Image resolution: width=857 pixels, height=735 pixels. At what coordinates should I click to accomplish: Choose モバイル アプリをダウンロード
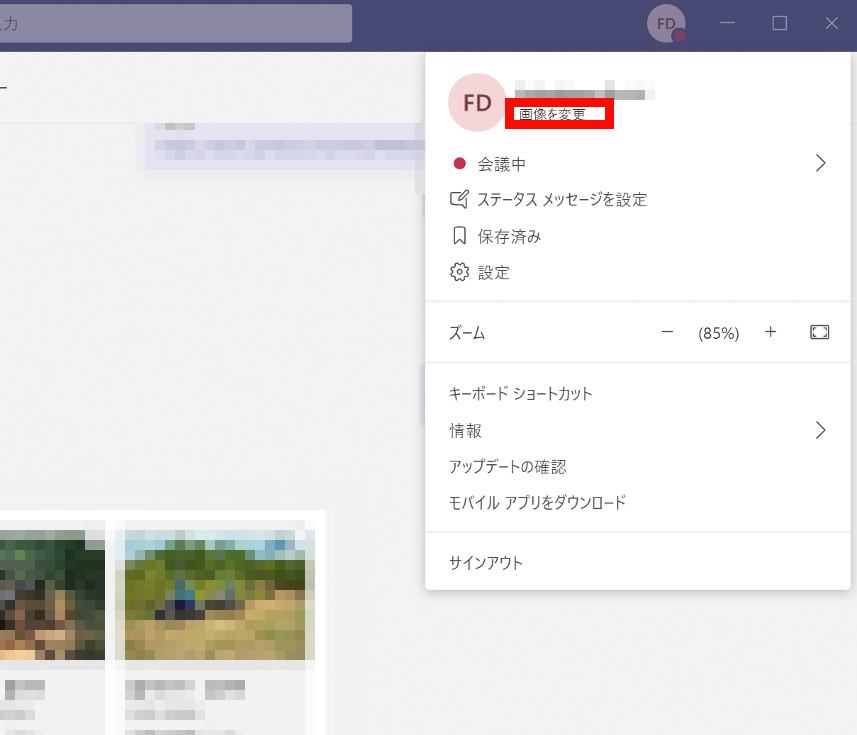point(538,502)
